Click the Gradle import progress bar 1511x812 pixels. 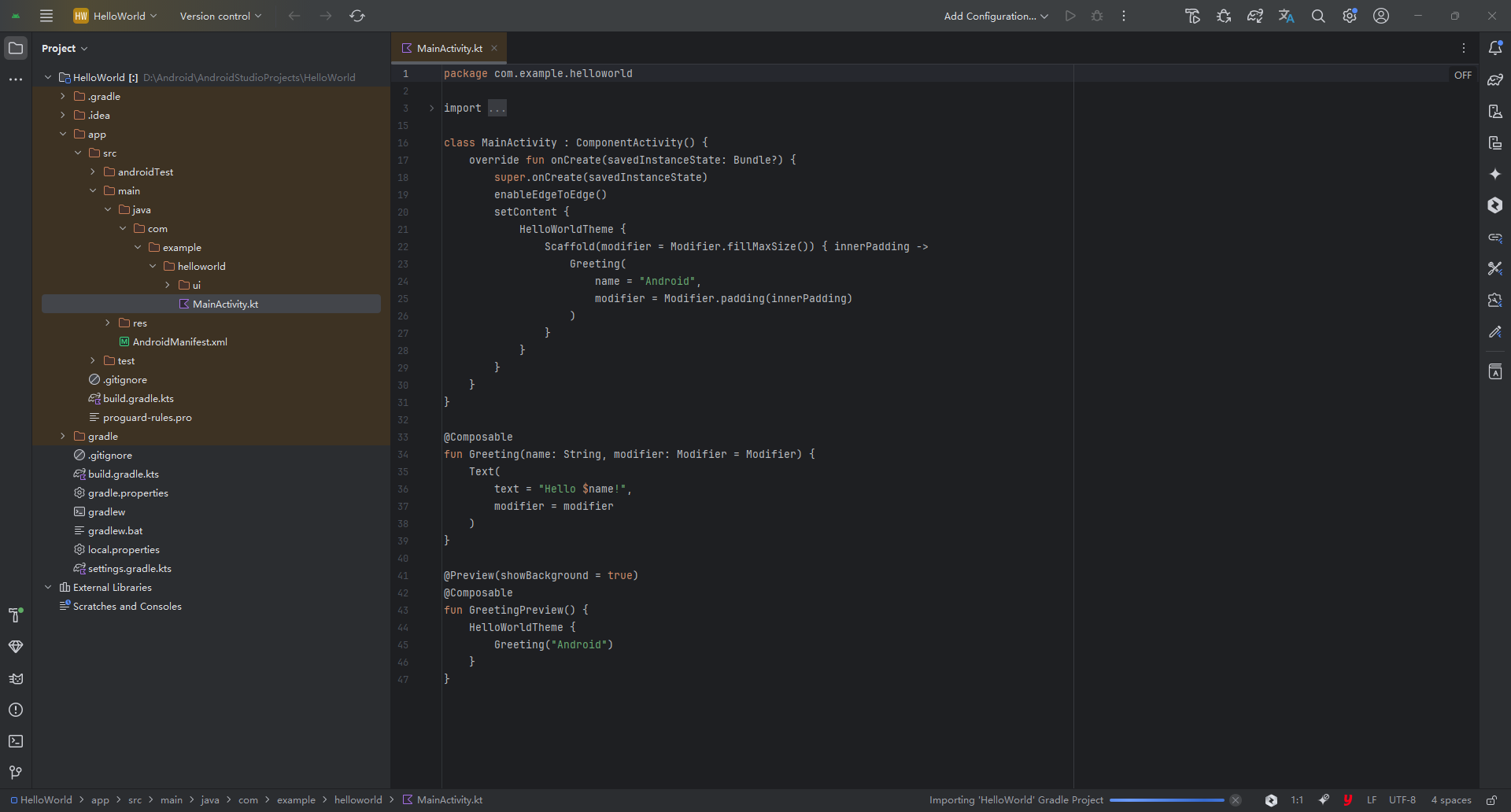pos(1166,800)
